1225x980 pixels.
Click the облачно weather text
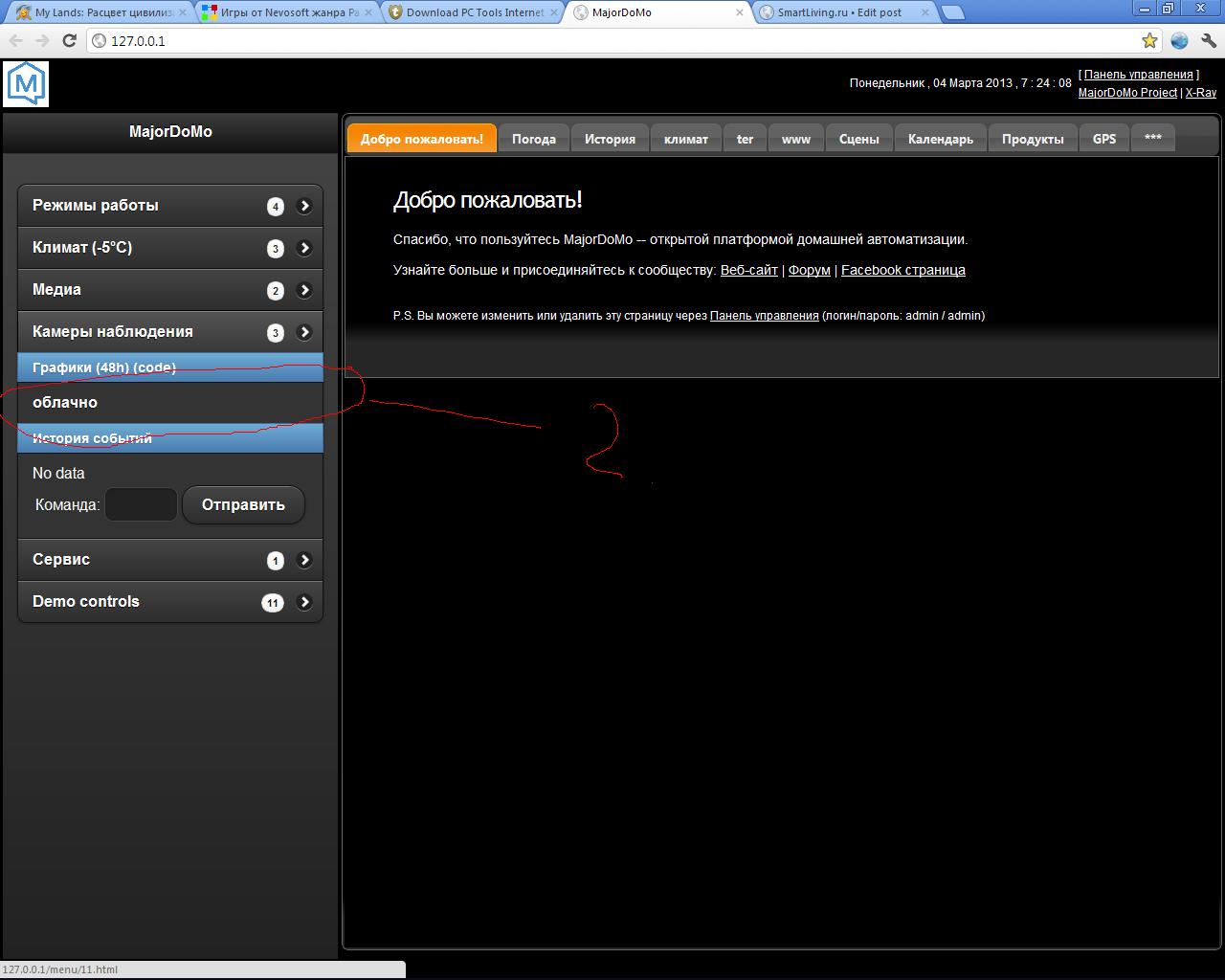point(65,403)
